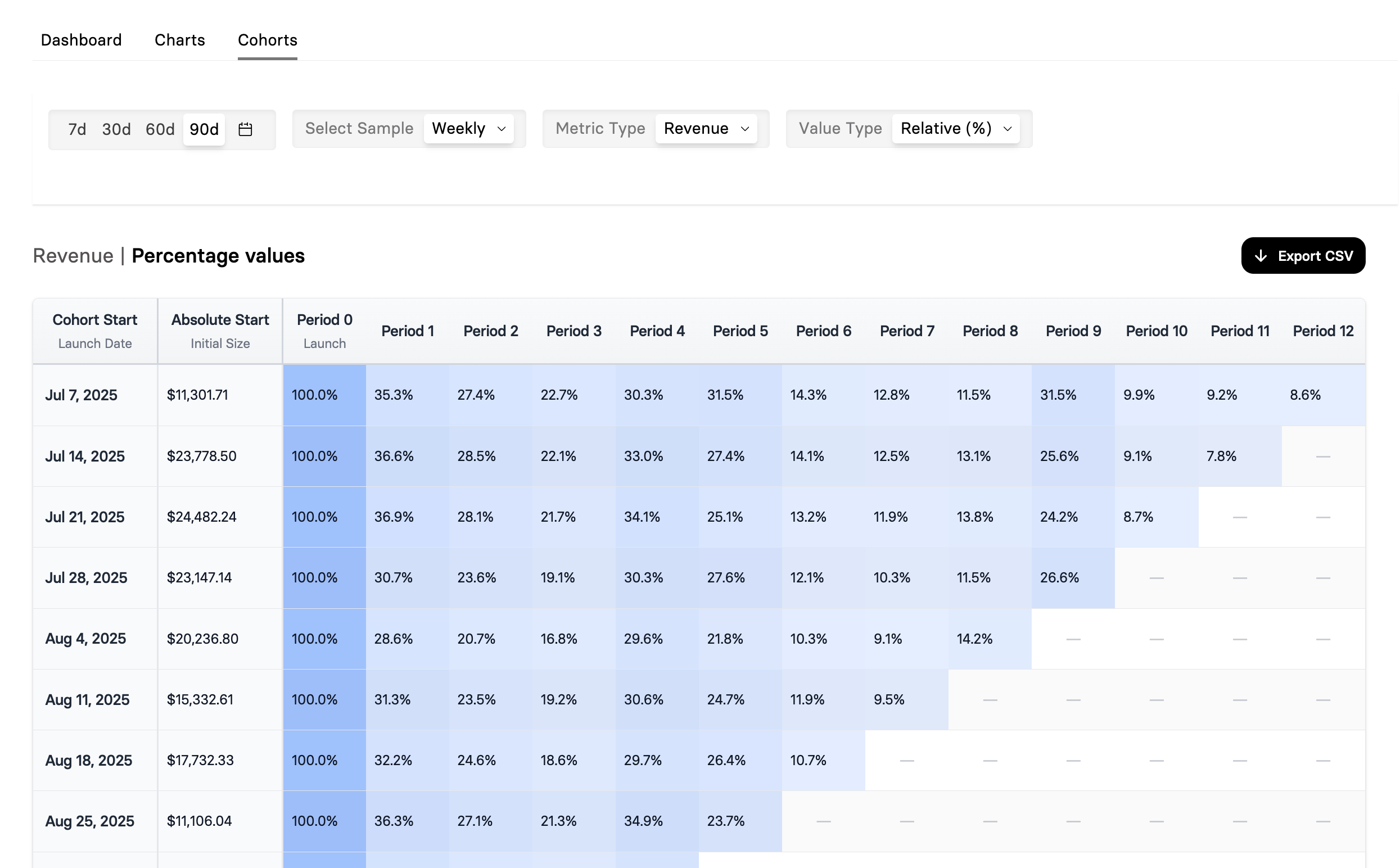Select the 90d time range

tap(204, 129)
